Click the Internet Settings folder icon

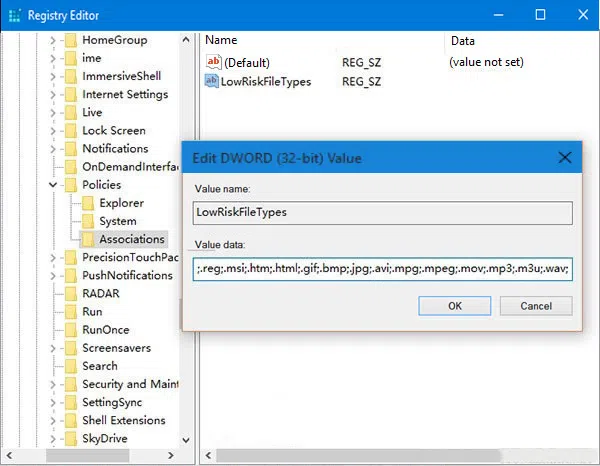pos(71,95)
